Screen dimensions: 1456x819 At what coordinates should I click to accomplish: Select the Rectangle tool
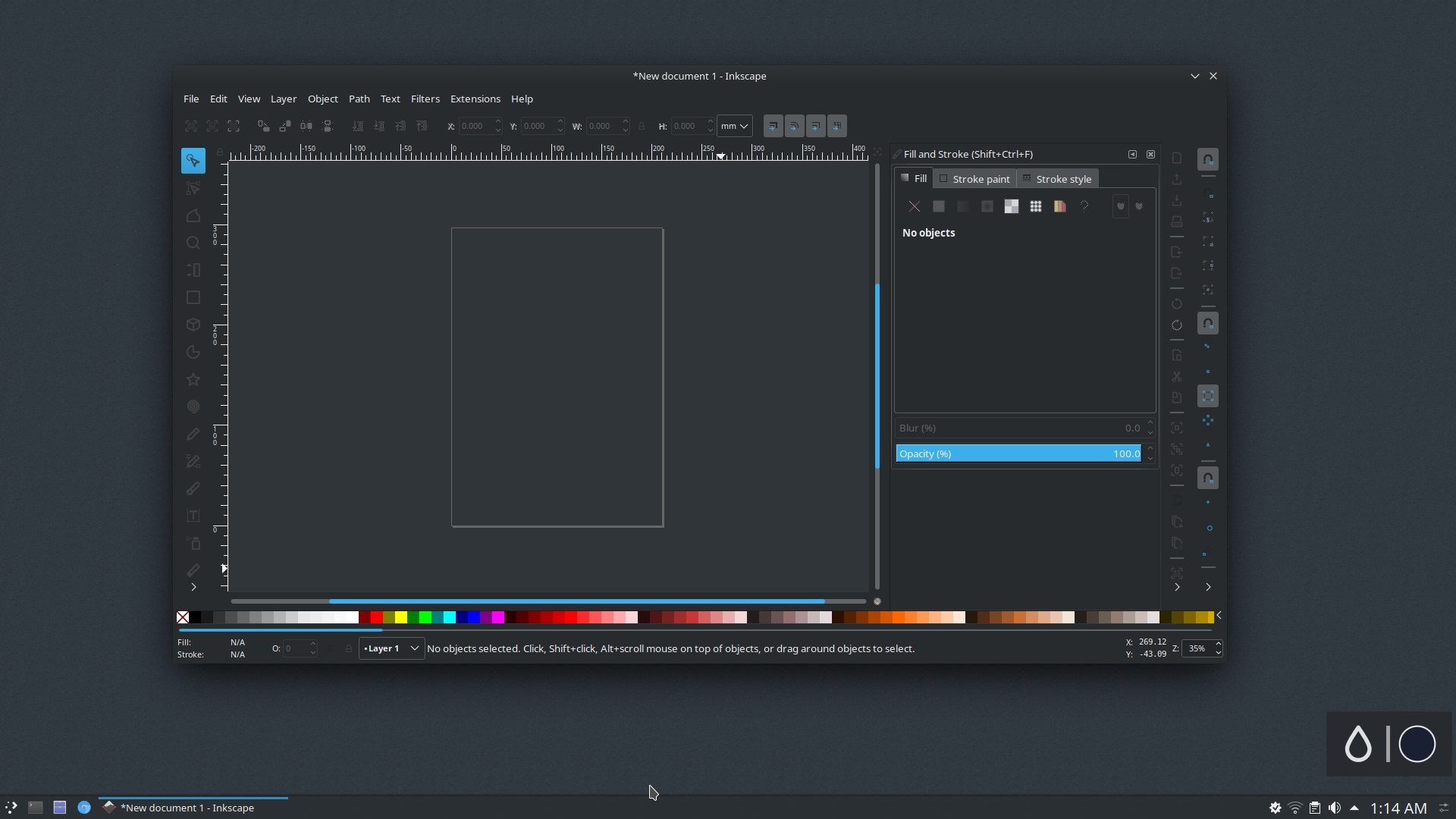click(193, 297)
